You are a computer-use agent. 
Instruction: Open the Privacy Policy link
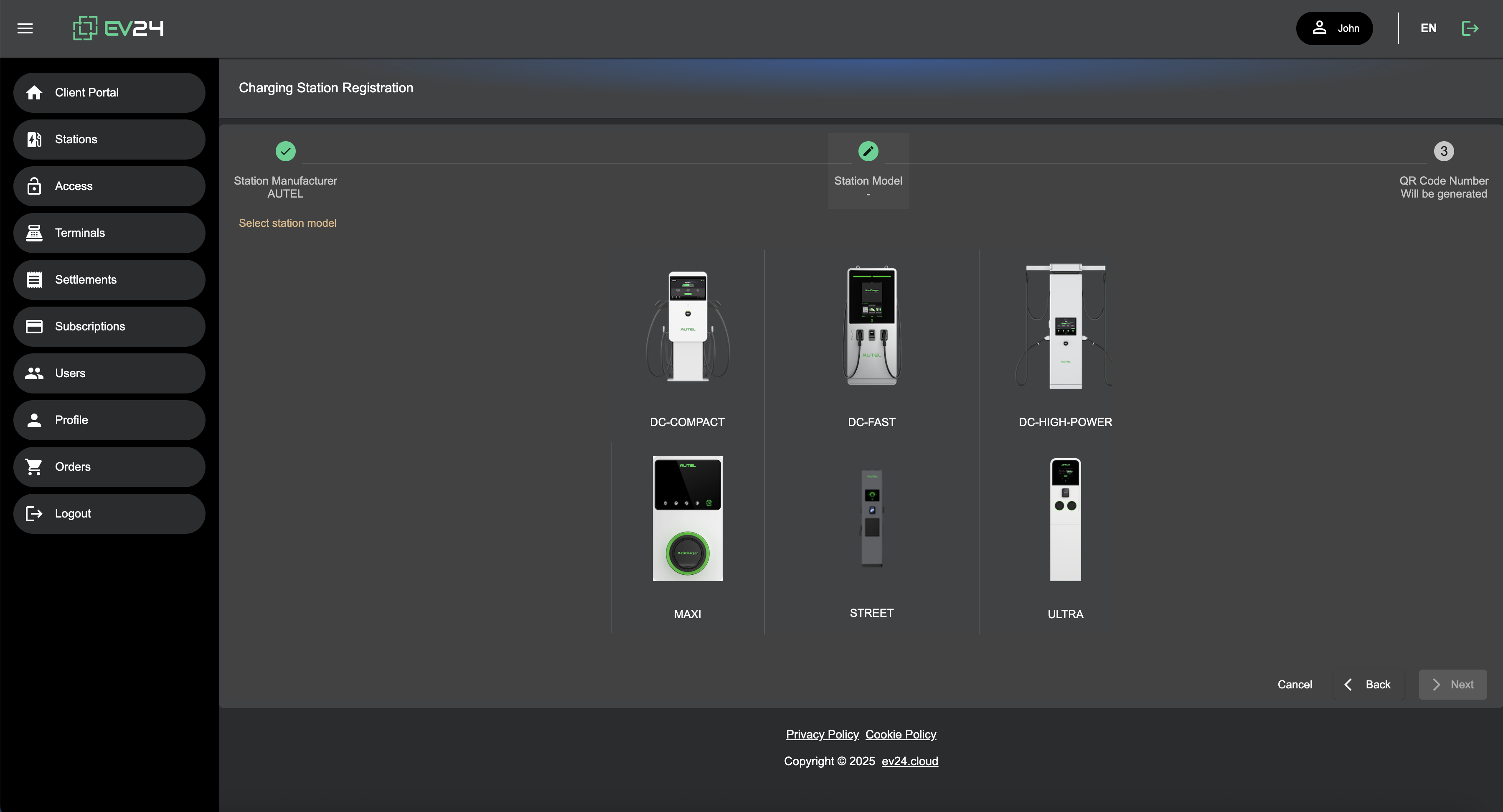[822, 734]
